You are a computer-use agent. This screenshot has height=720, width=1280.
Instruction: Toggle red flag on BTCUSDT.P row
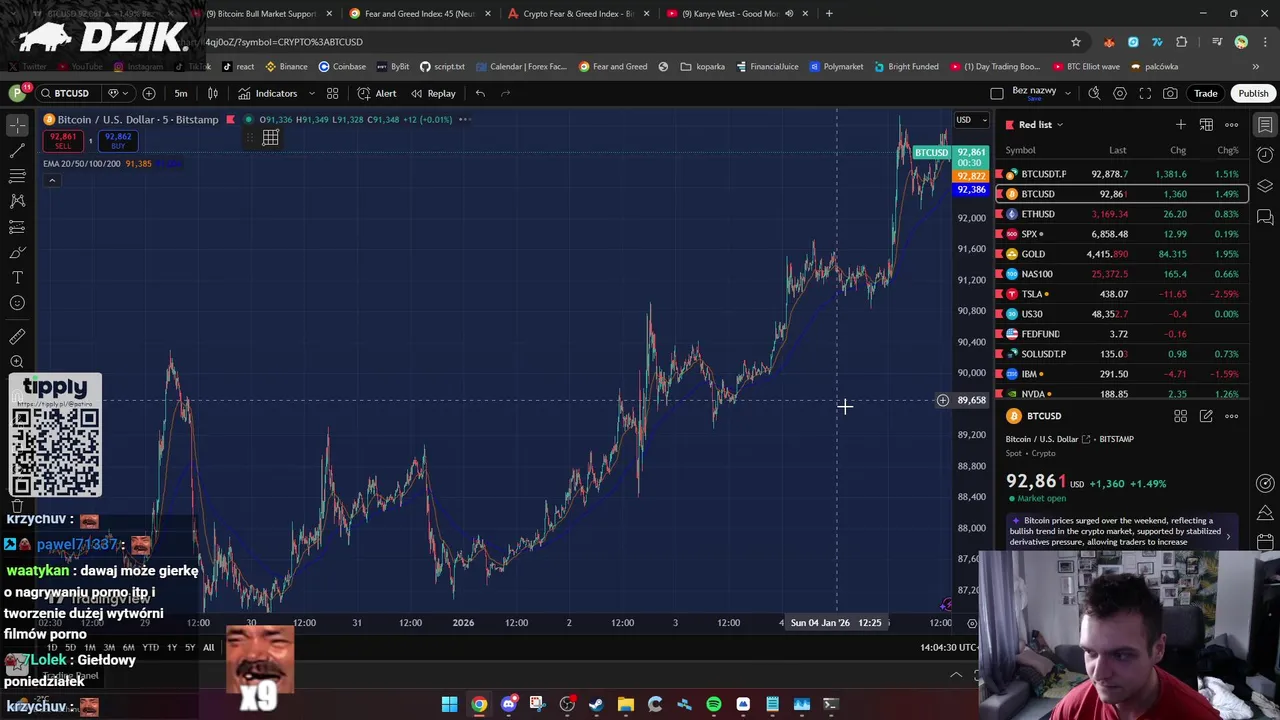pyautogui.click(x=1000, y=174)
